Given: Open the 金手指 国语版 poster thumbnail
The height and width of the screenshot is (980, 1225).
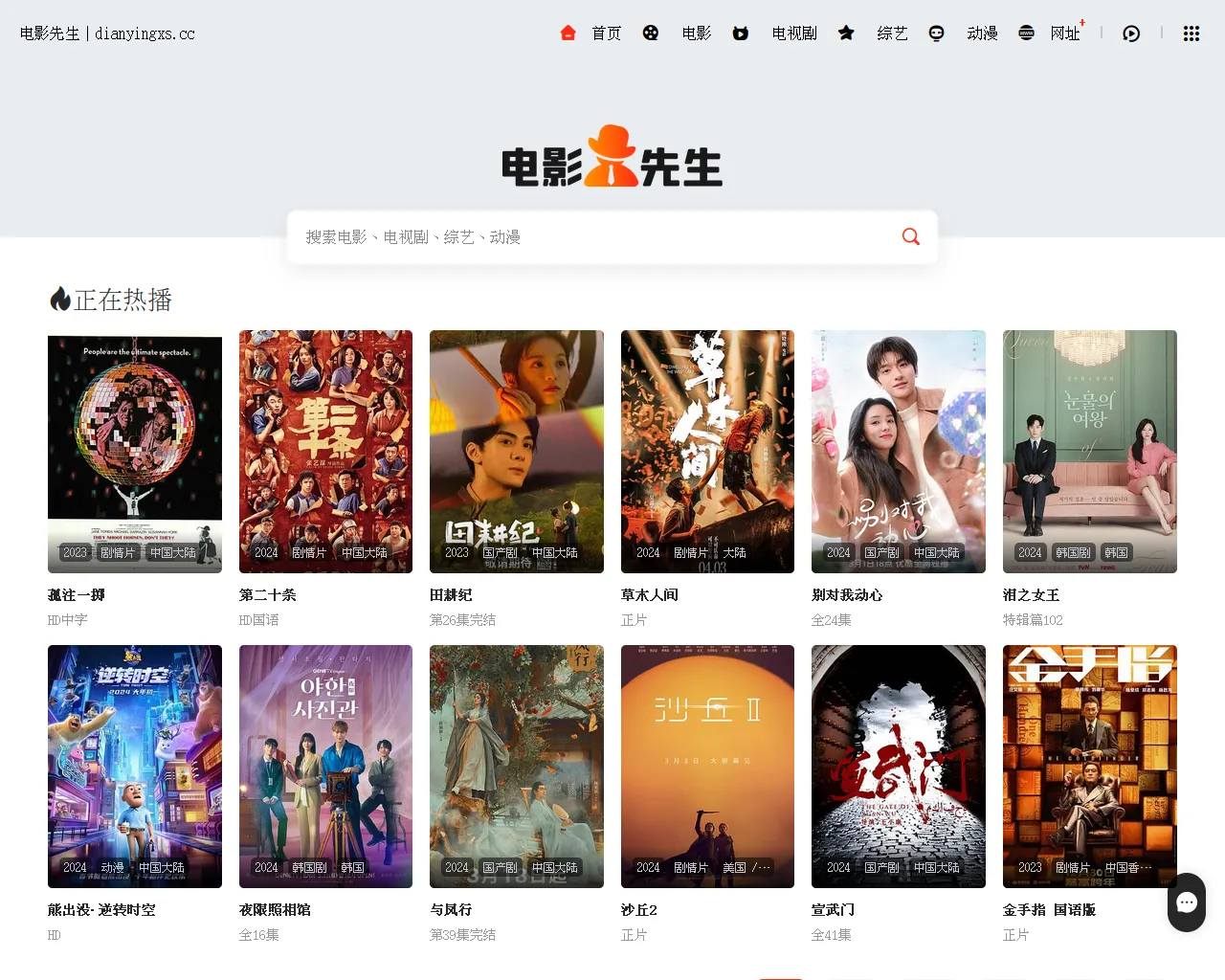Looking at the screenshot, I should pos(1090,767).
